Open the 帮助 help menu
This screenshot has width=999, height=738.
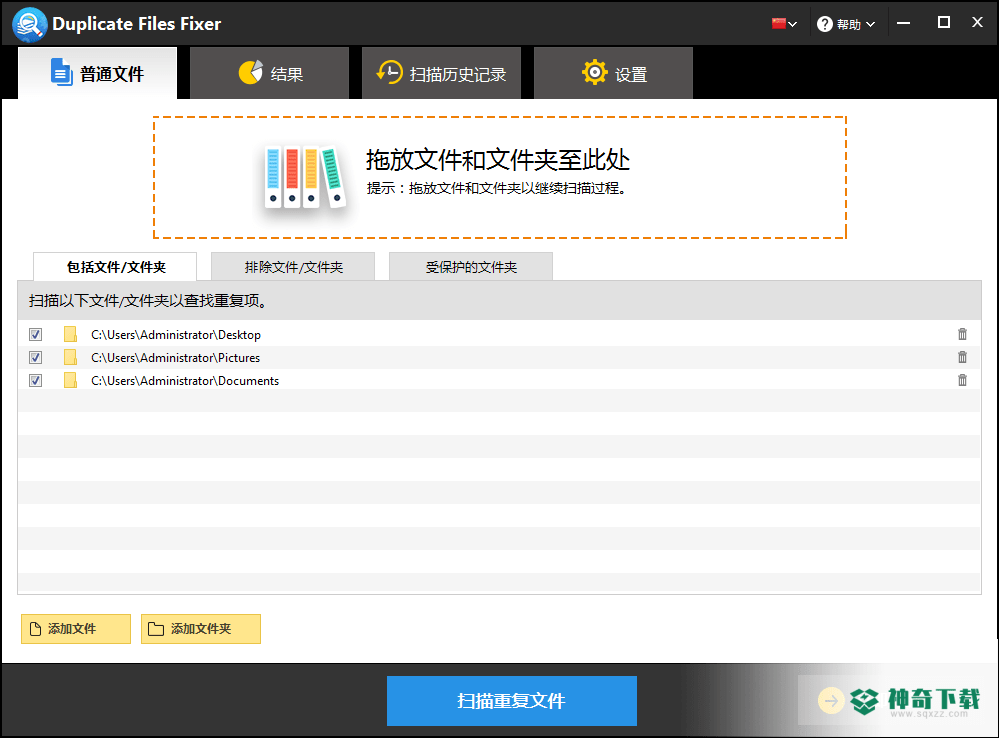click(x=846, y=24)
